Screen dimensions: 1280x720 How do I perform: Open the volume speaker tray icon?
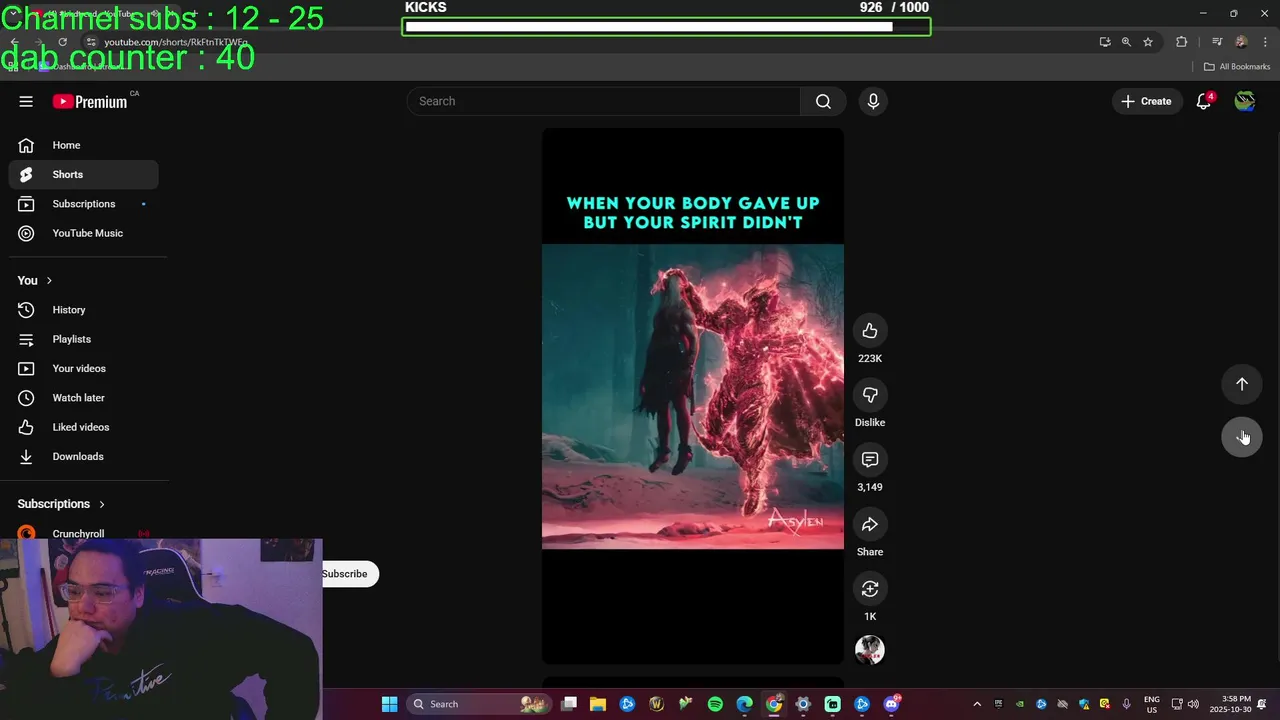click(x=1193, y=704)
